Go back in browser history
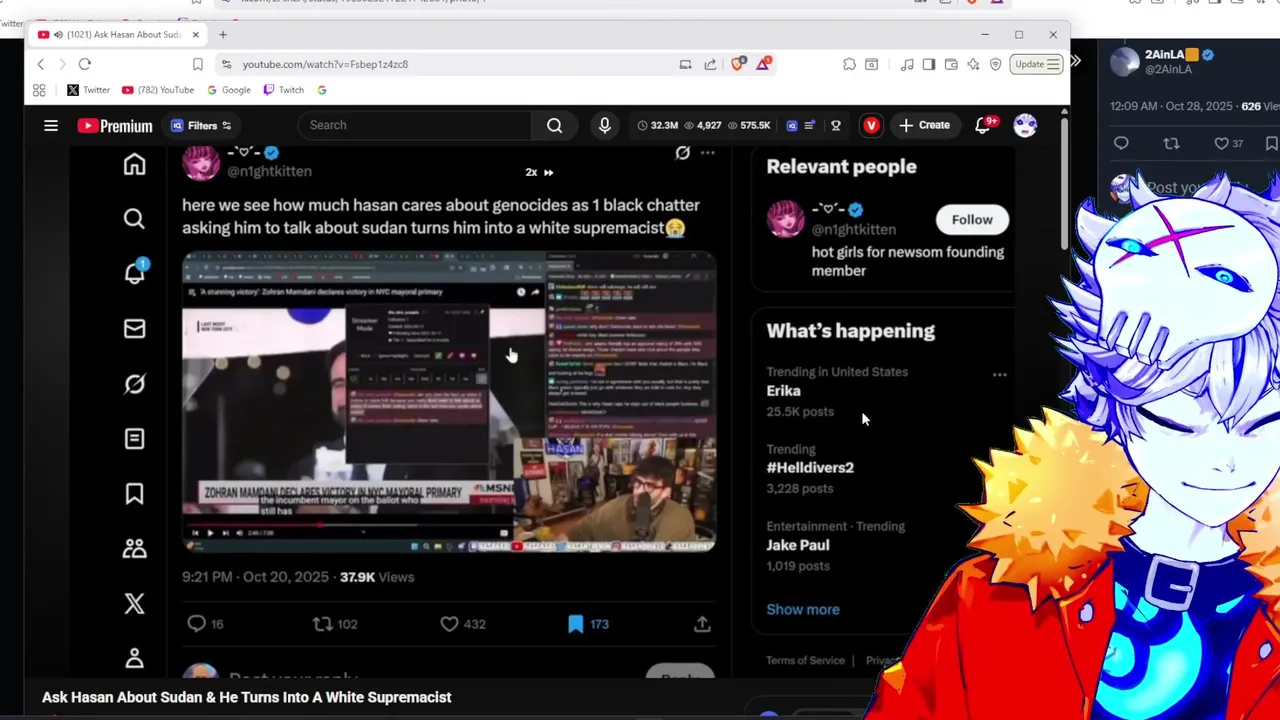The height and width of the screenshot is (720, 1280). pos(41,64)
